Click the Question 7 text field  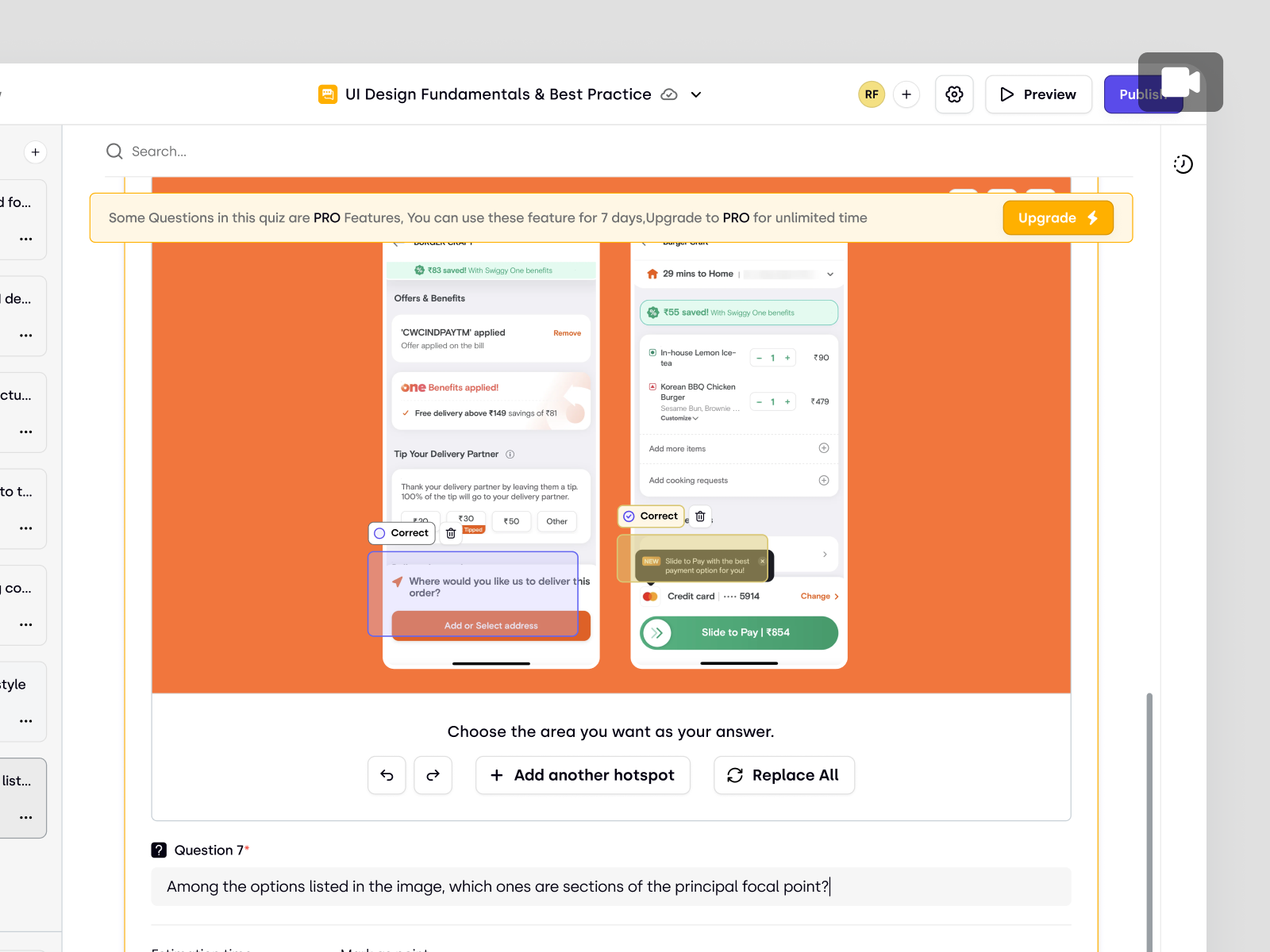click(x=611, y=887)
